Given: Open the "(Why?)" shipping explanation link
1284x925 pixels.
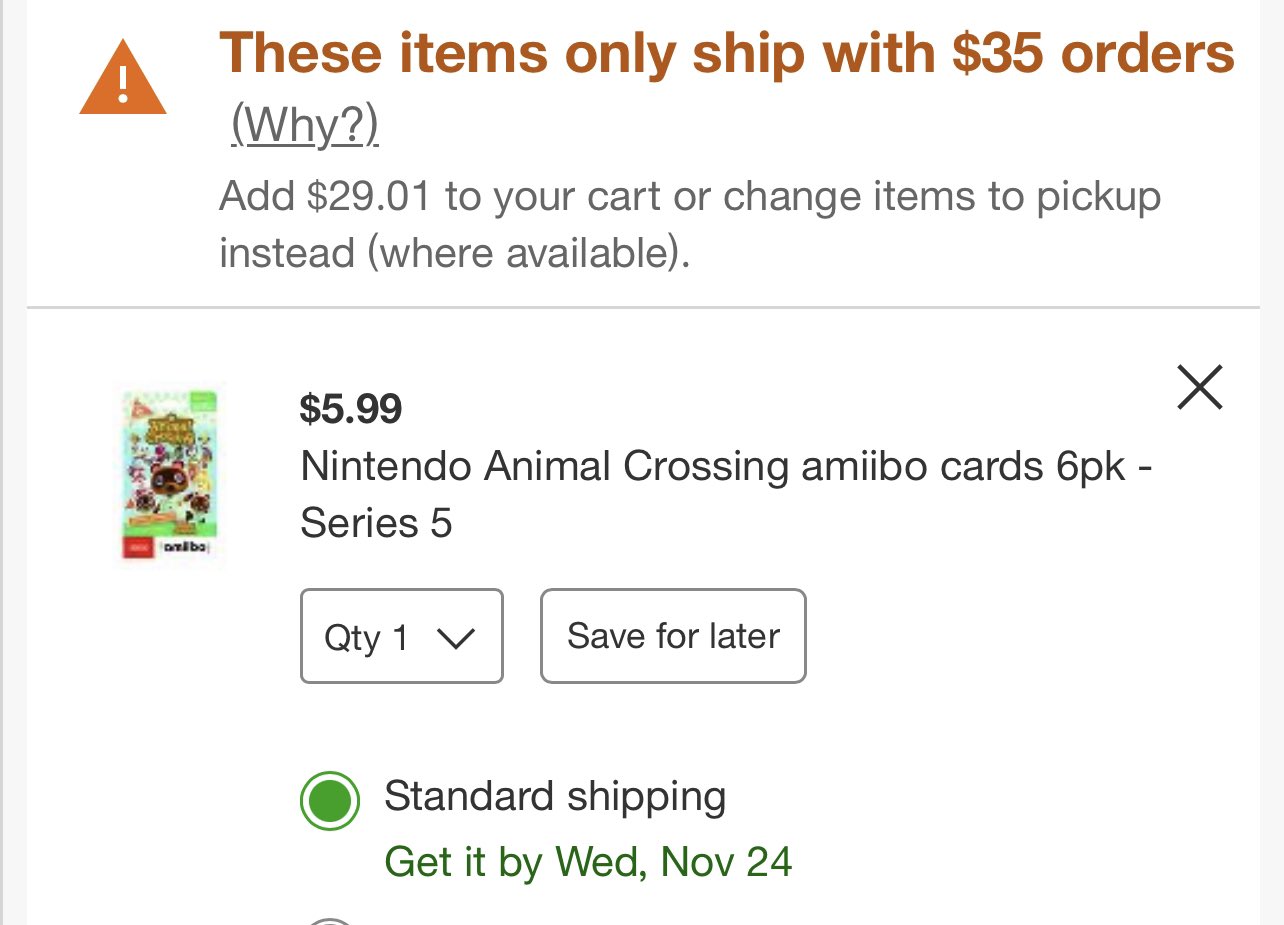Looking at the screenshot, I should pyautogui.click(x=304, y=125).
